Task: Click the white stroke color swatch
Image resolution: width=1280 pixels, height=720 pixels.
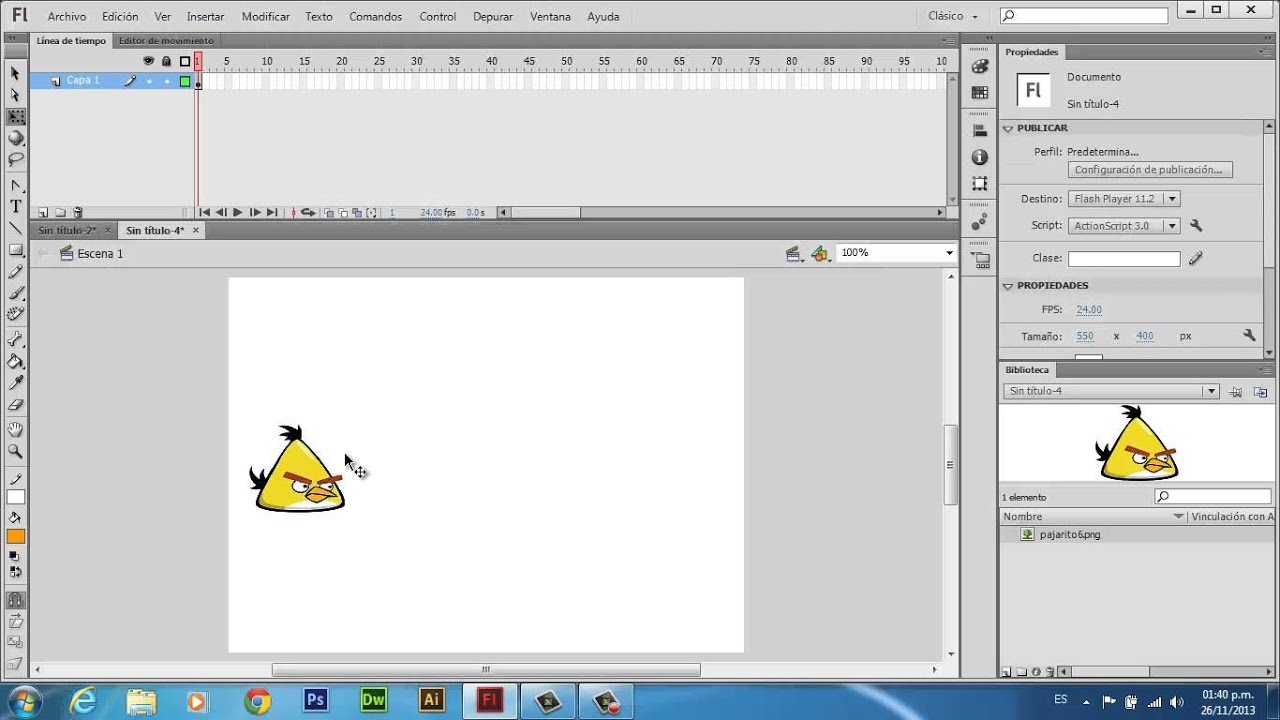Action: (16, 497)
